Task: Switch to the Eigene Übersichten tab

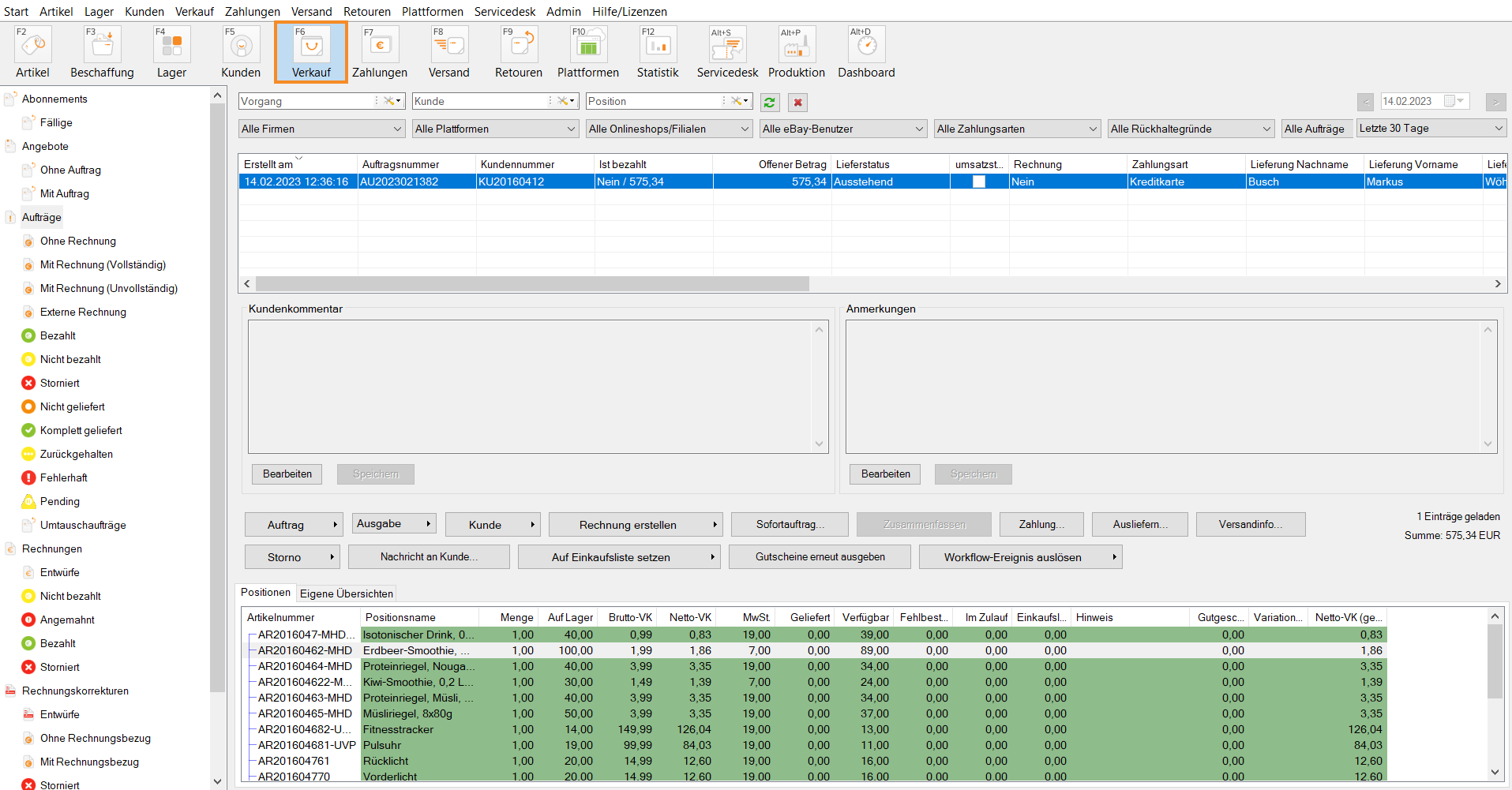Action: point(347,593)
